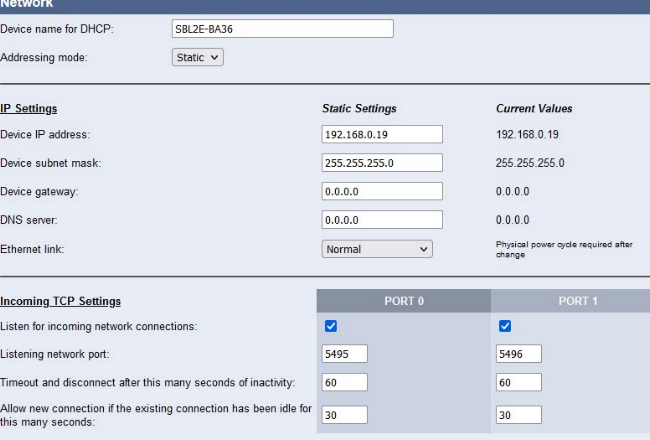Click the DNS server label
The image size is (650, 440).
29,220
